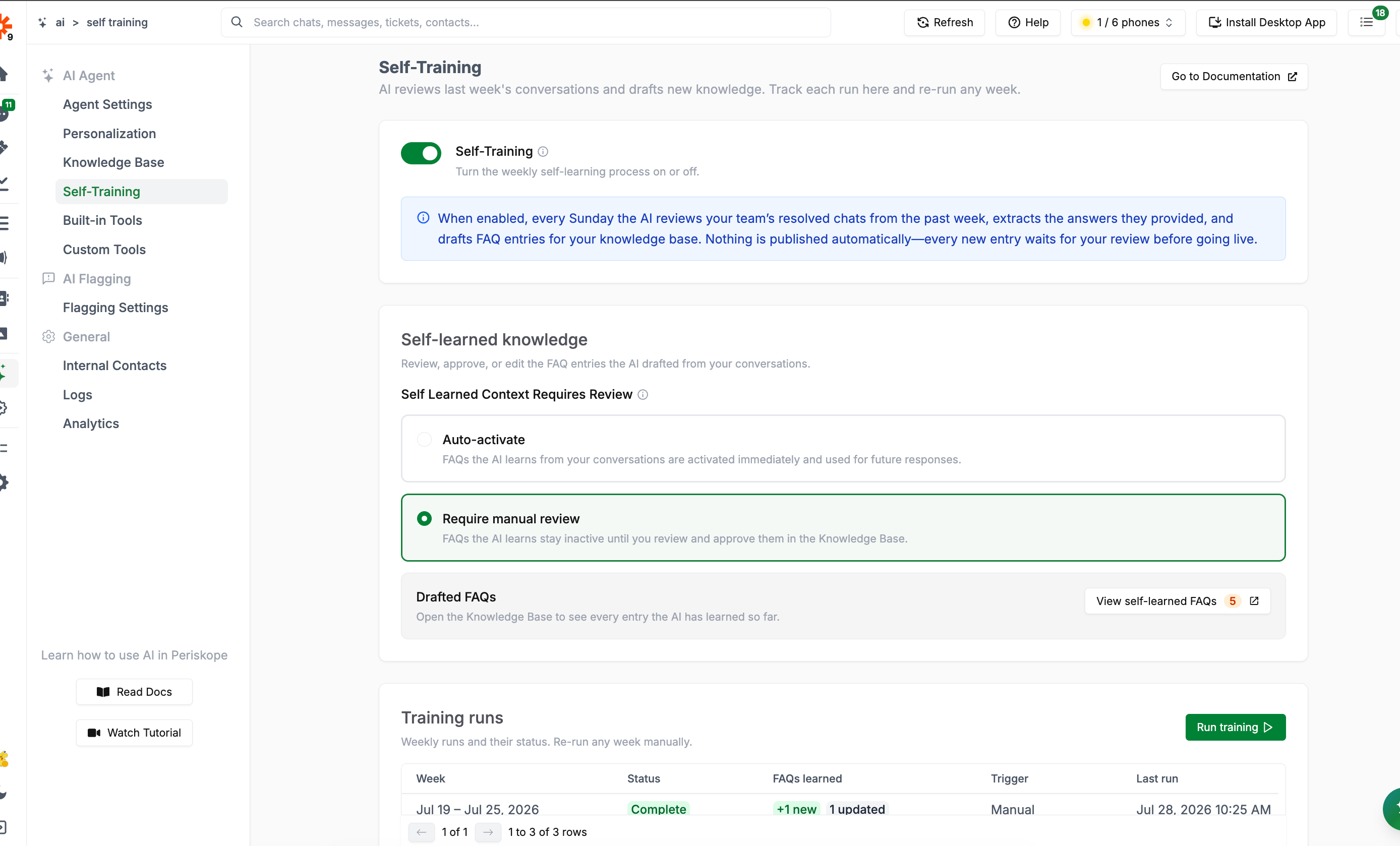Click Go to Documentation button

[1234, 77]
